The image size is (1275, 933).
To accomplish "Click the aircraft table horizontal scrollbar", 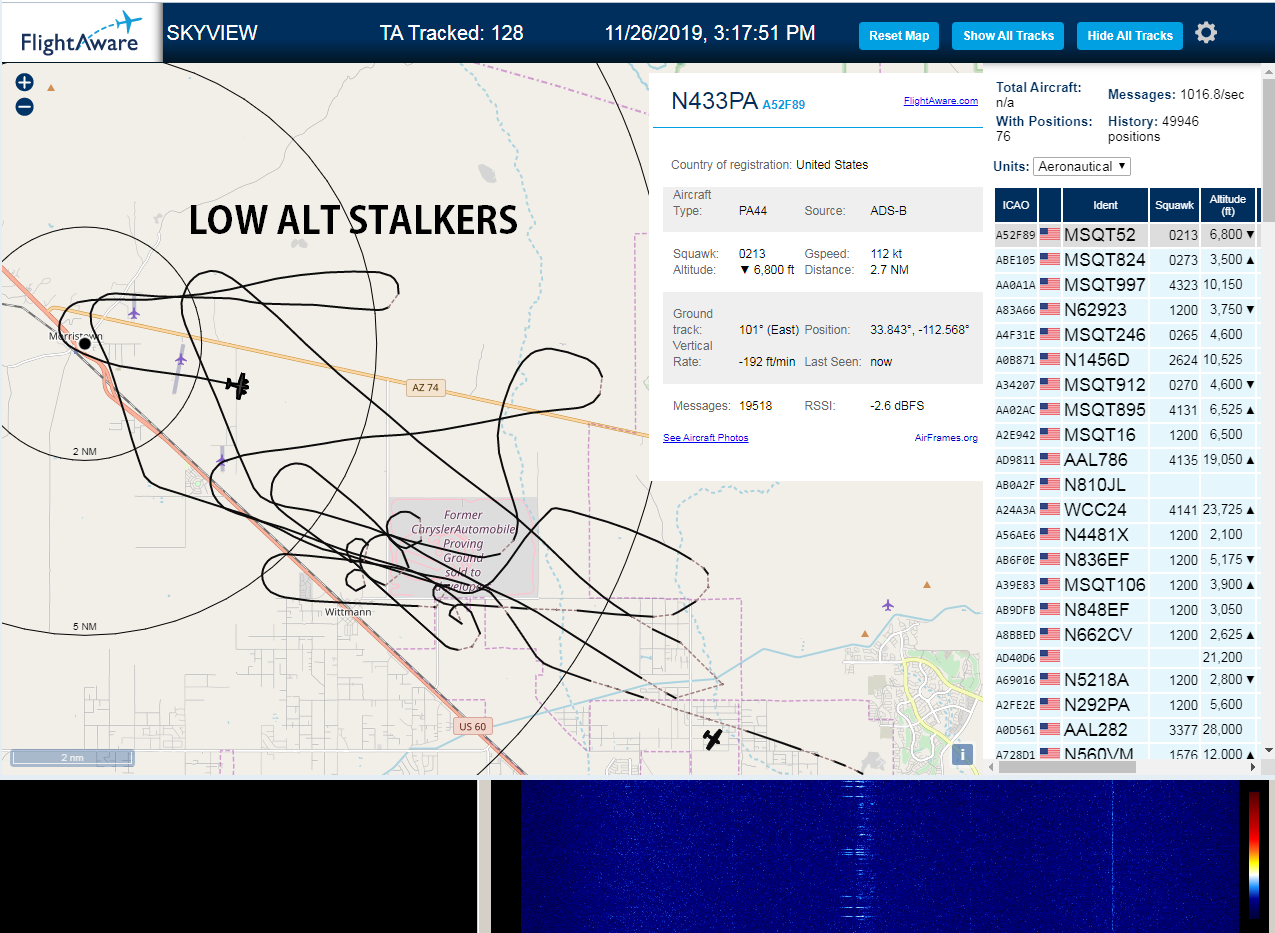I will tap(1067, 767).
